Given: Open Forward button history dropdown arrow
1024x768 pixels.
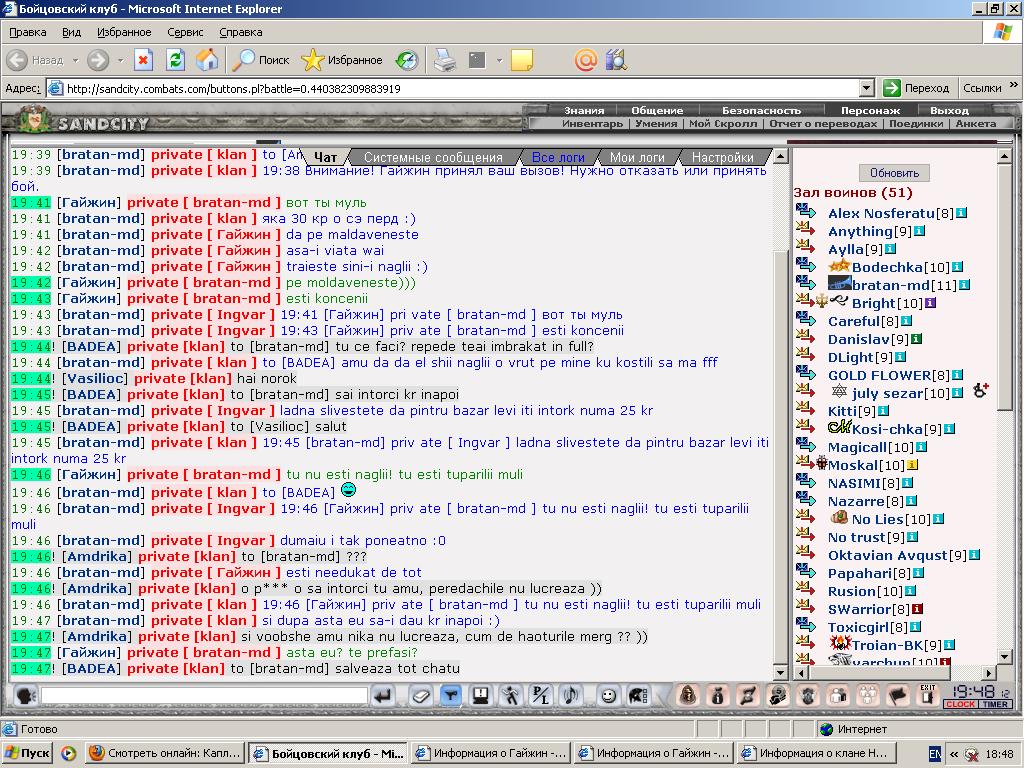Looking at the screenshot, I should 120,60.
